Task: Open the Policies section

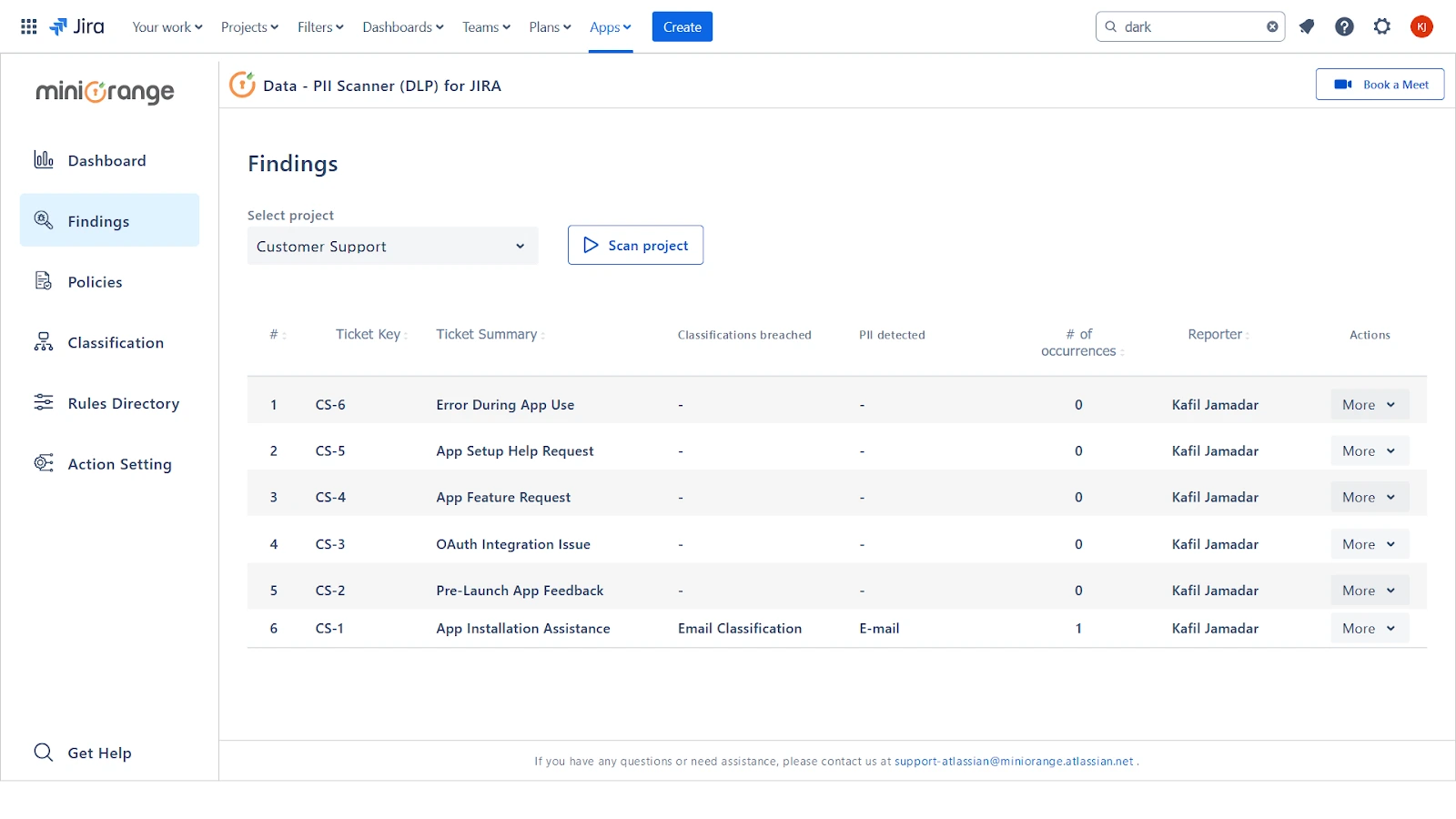Action: pyautogui.click(x=95, y=282)
